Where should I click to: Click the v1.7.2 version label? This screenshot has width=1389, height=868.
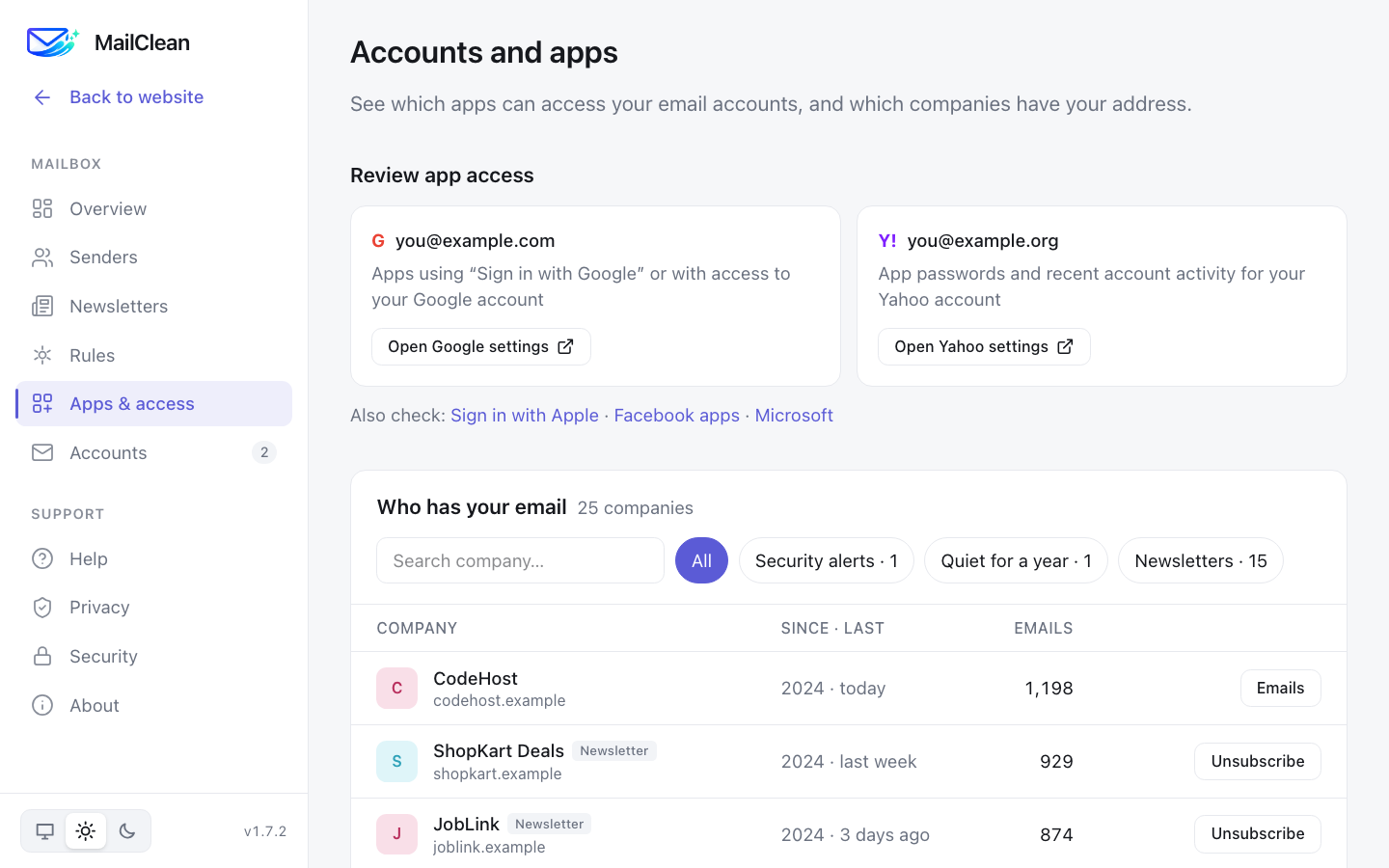265,831
